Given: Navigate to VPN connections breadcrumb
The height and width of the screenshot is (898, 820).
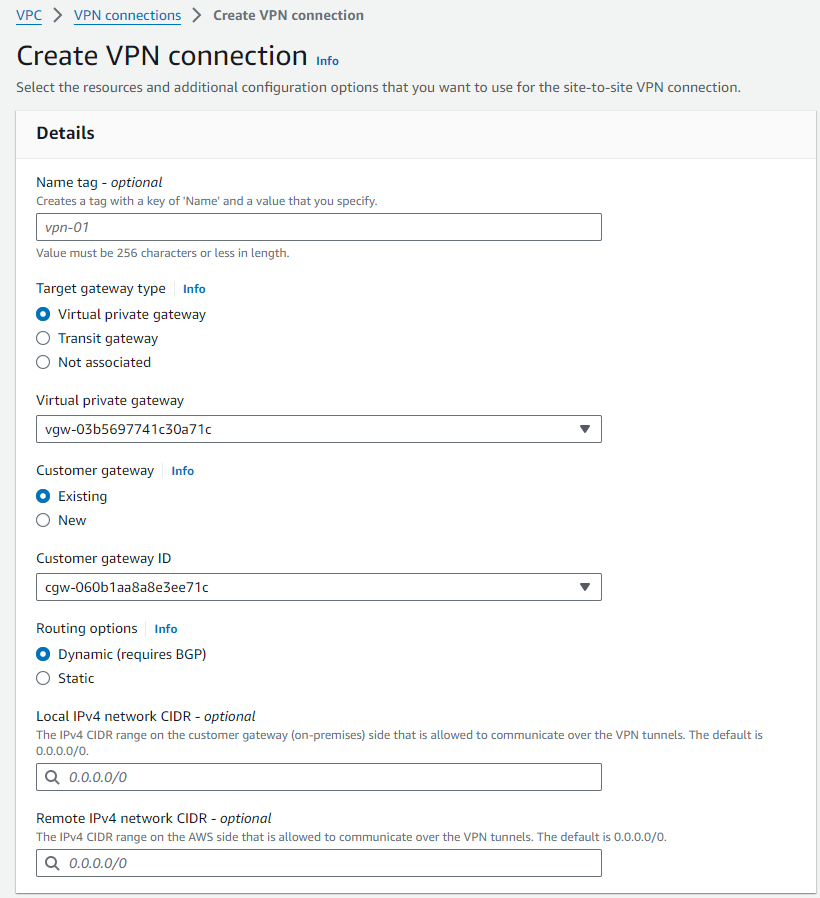Looking at the screenshot, I should click(128, 16).
